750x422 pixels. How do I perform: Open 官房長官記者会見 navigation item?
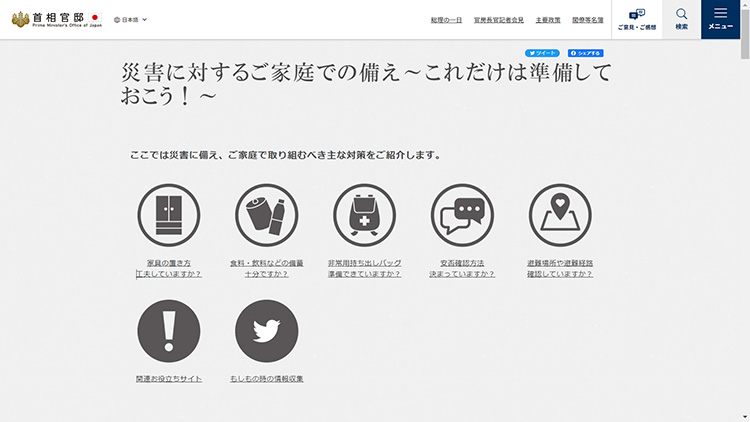point(499,19)
